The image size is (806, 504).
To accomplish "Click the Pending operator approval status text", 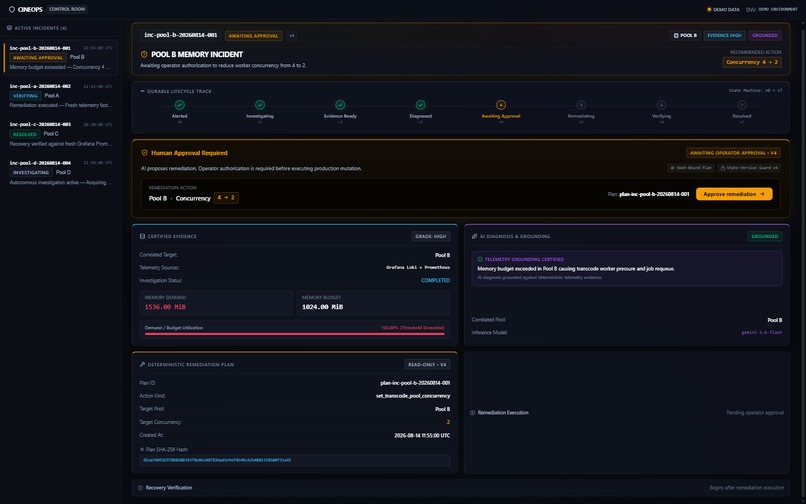I will point(755,412).
